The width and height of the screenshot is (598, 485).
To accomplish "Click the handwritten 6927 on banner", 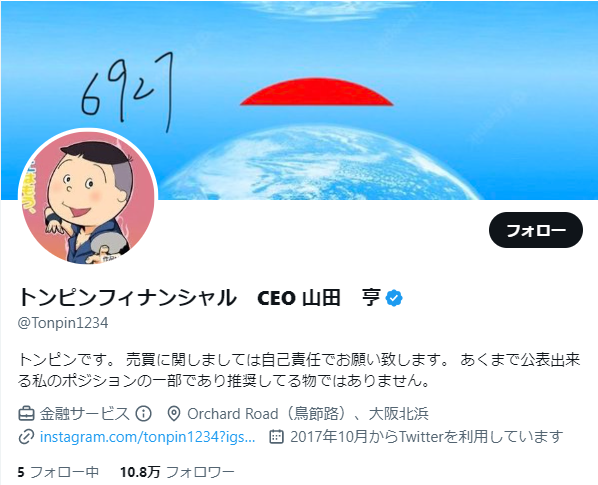I will (x=128, y=92).
